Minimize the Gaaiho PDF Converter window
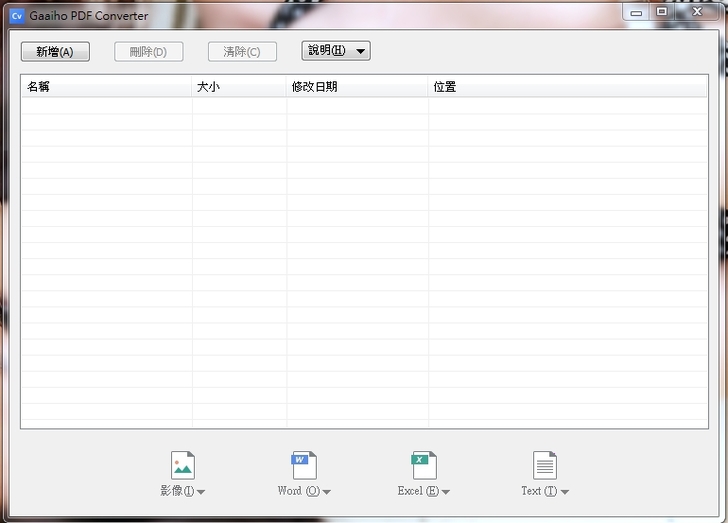The height and width of the screenshot is (523, 728). pyautogui.click(x=636, y=11)
